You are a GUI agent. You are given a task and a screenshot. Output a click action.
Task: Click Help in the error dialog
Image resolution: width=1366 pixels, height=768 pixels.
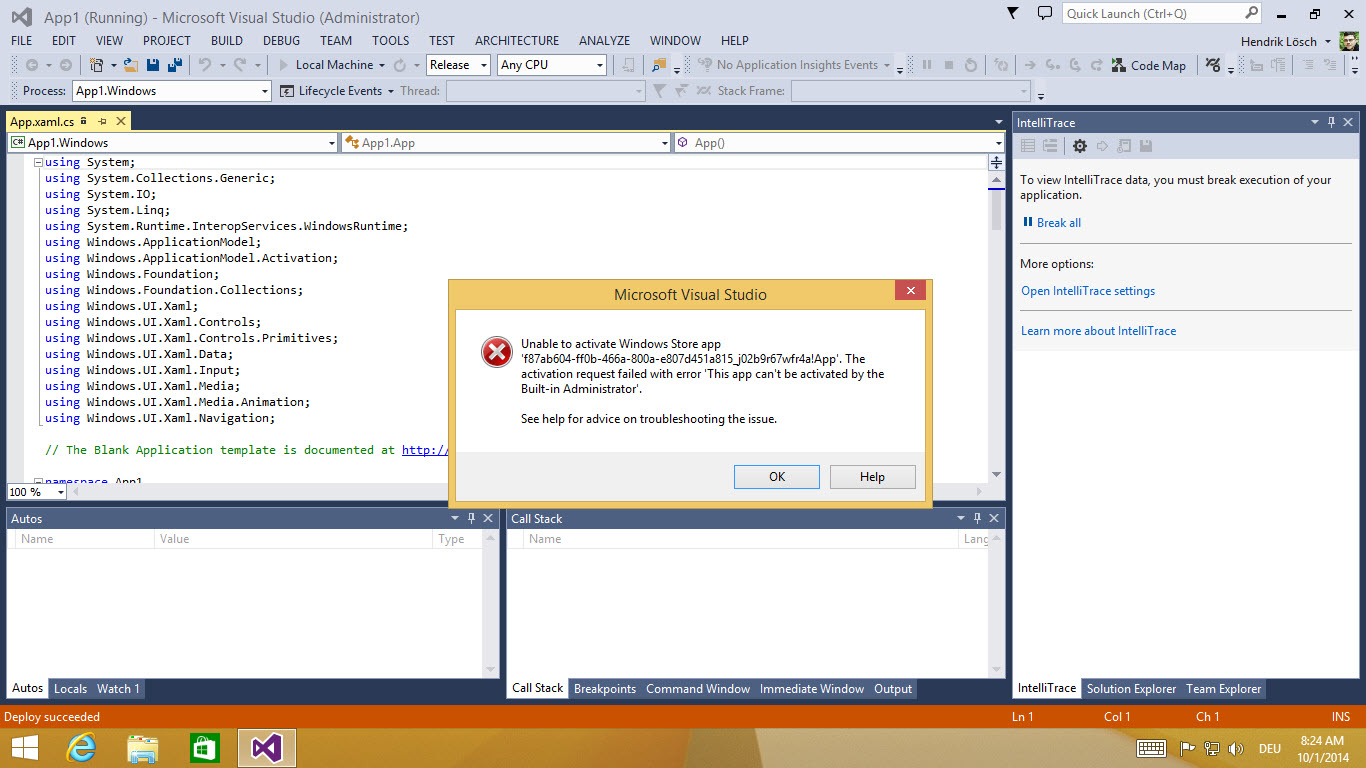coord(872,477)
